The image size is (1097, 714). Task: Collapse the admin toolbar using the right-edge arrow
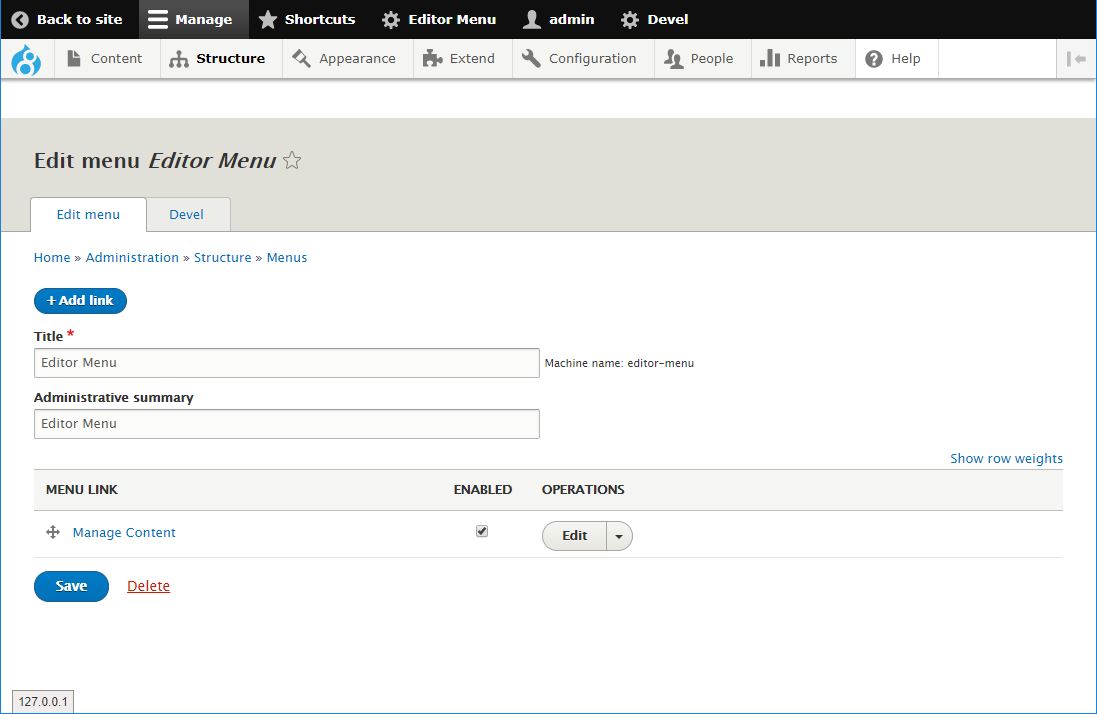(x=1077, y=58)
